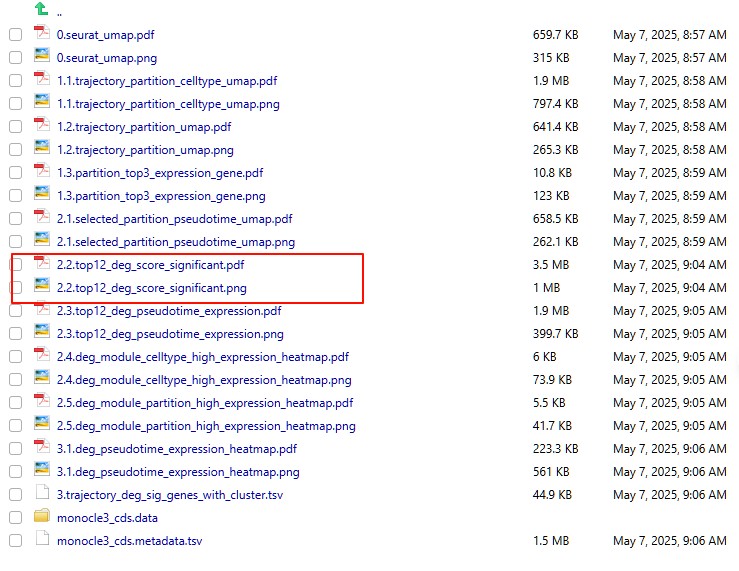The height and width of the screenshot is (571, 739).
Task: Click PDF icon of 2.1.selected_partition_pseudotime_umap.pdf
Action: (42, 217)
